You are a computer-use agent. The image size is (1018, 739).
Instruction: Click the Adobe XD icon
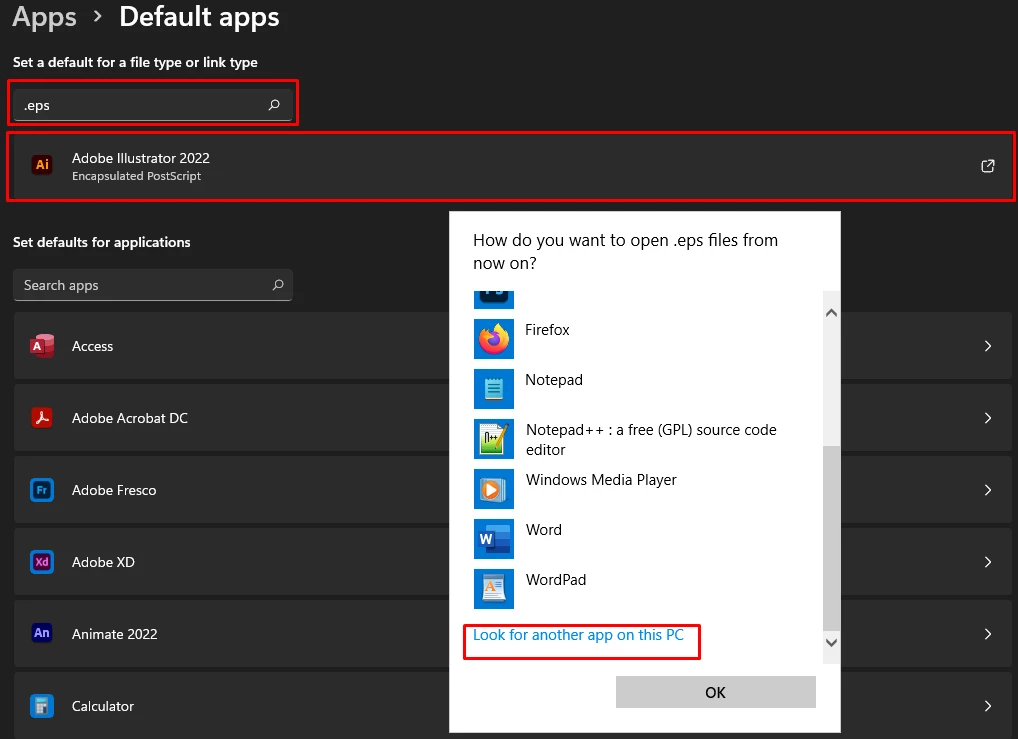point(42,562)
